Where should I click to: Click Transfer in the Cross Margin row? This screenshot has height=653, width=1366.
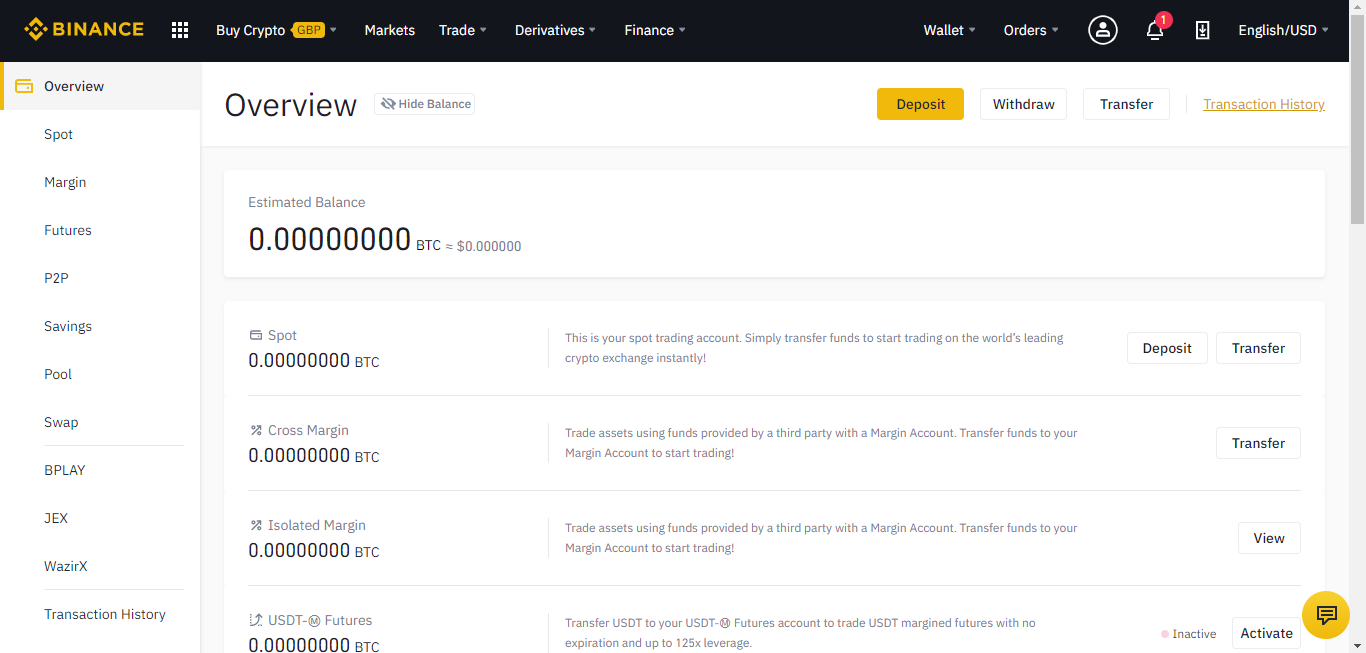1258,443
